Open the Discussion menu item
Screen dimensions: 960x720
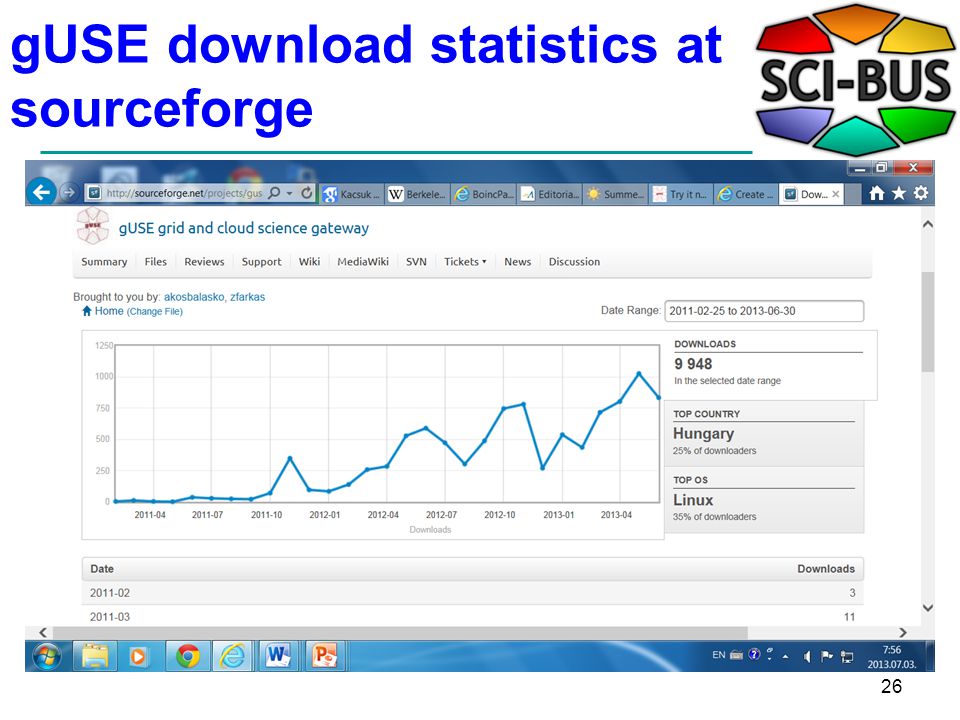[x=574, y=261]
